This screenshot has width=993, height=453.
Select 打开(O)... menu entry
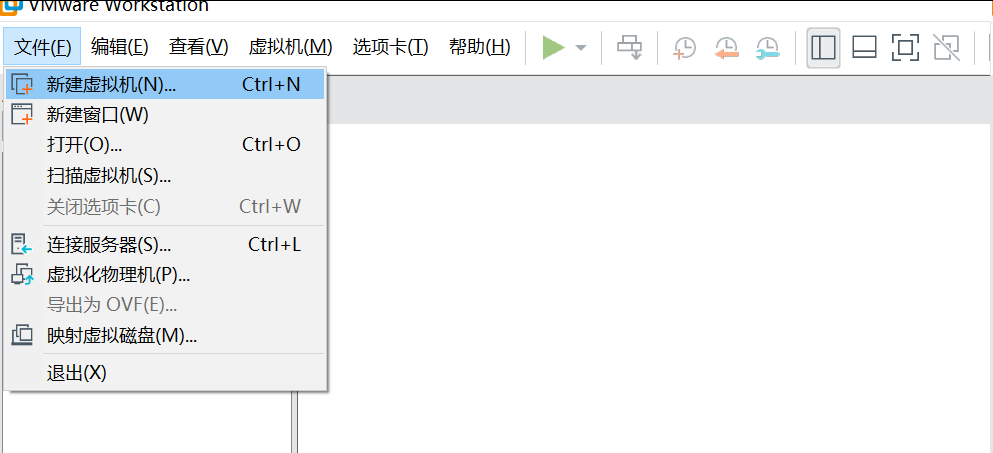click(x=165, y=145)
